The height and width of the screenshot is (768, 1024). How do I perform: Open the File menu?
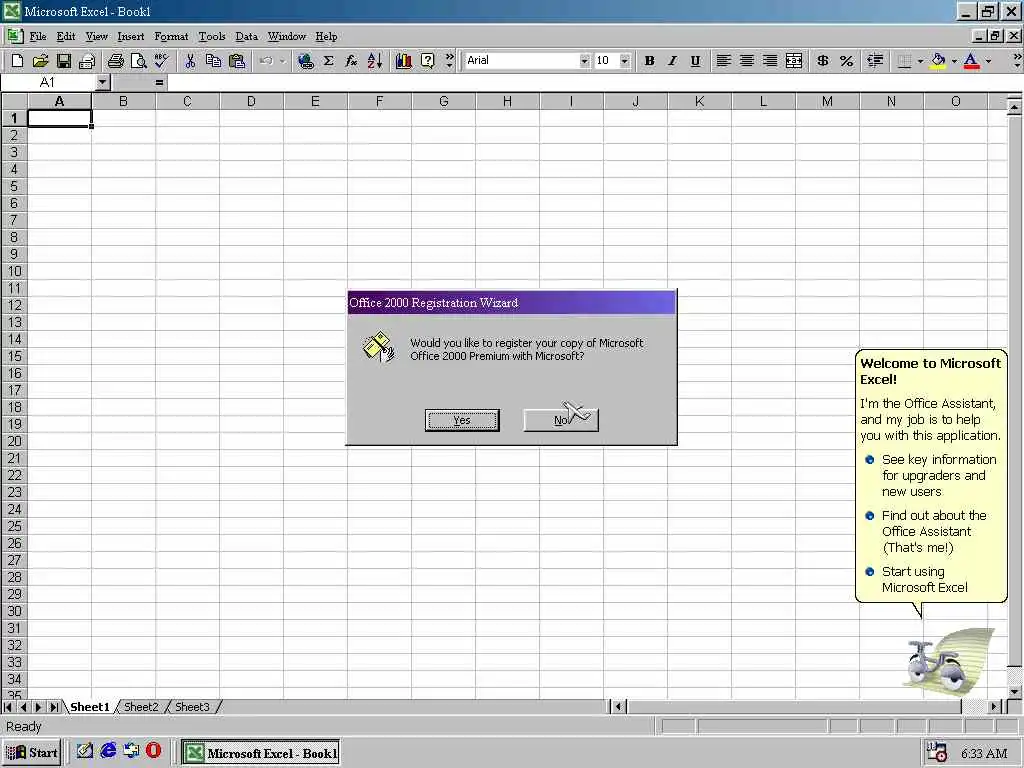(x=38, y=37)
